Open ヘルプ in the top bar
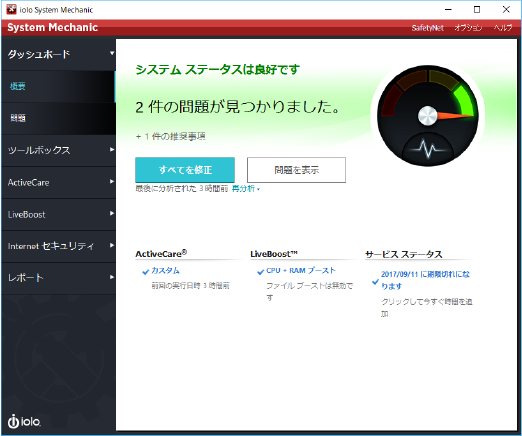 pos(503,28)
